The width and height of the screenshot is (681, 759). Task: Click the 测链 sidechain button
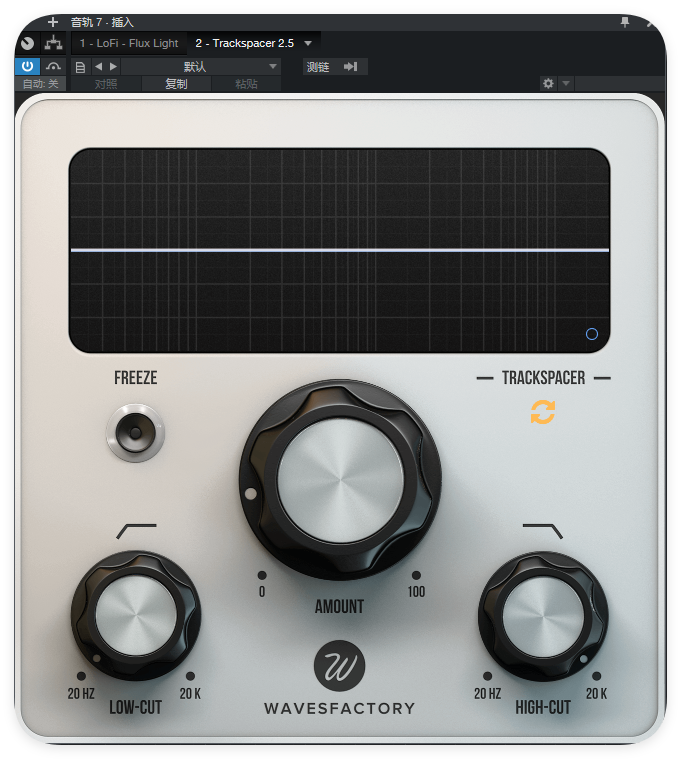[x=318, y=67]
